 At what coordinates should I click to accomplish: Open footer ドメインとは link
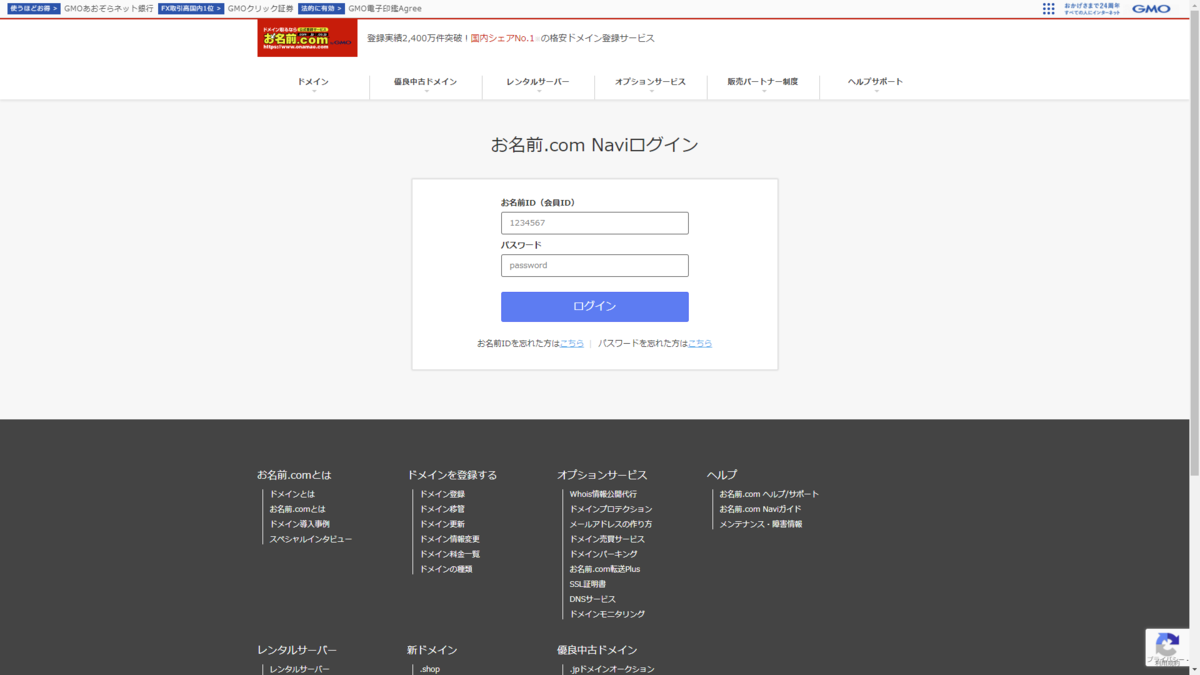pos(292,494)
